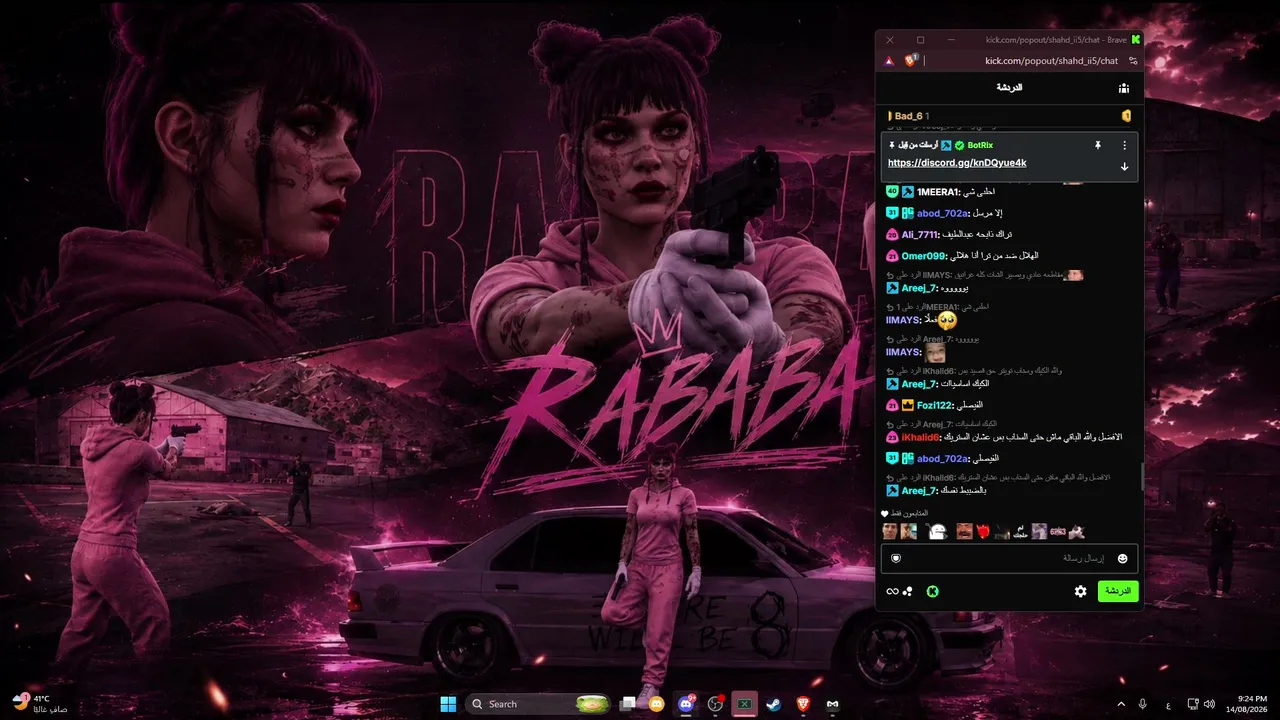Open Excel from the taskbar
The height and width of the screenshot is (720, 1280).
point(745,704)
